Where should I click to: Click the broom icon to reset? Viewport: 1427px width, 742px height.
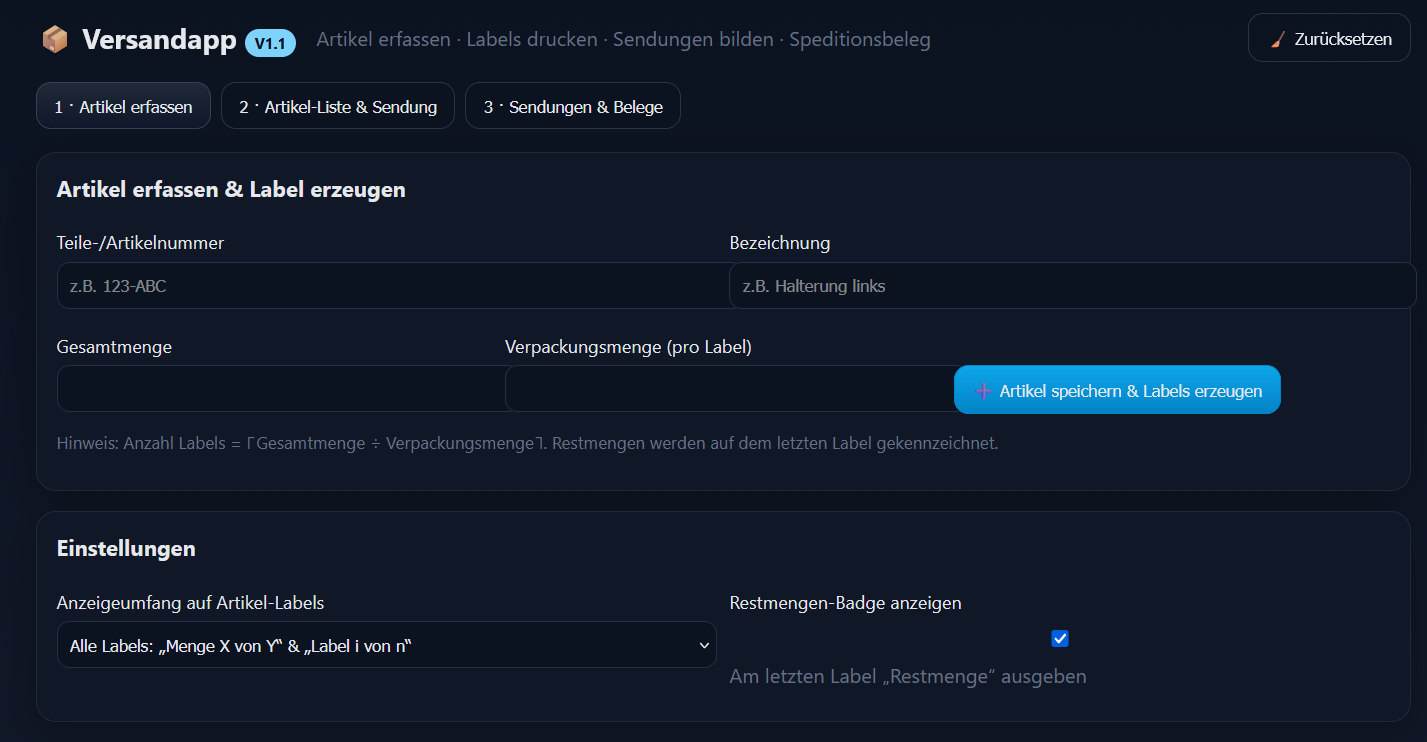(x=1277, y=40)
